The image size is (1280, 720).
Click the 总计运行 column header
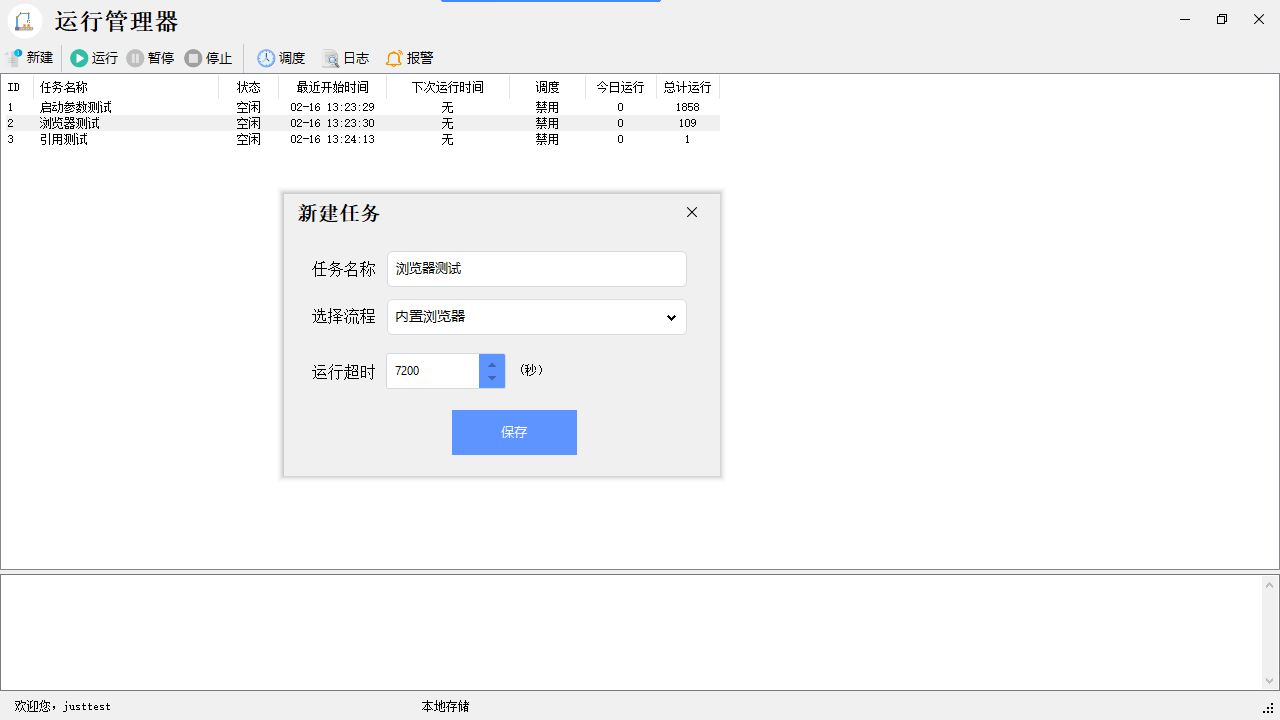click(687, 88)
